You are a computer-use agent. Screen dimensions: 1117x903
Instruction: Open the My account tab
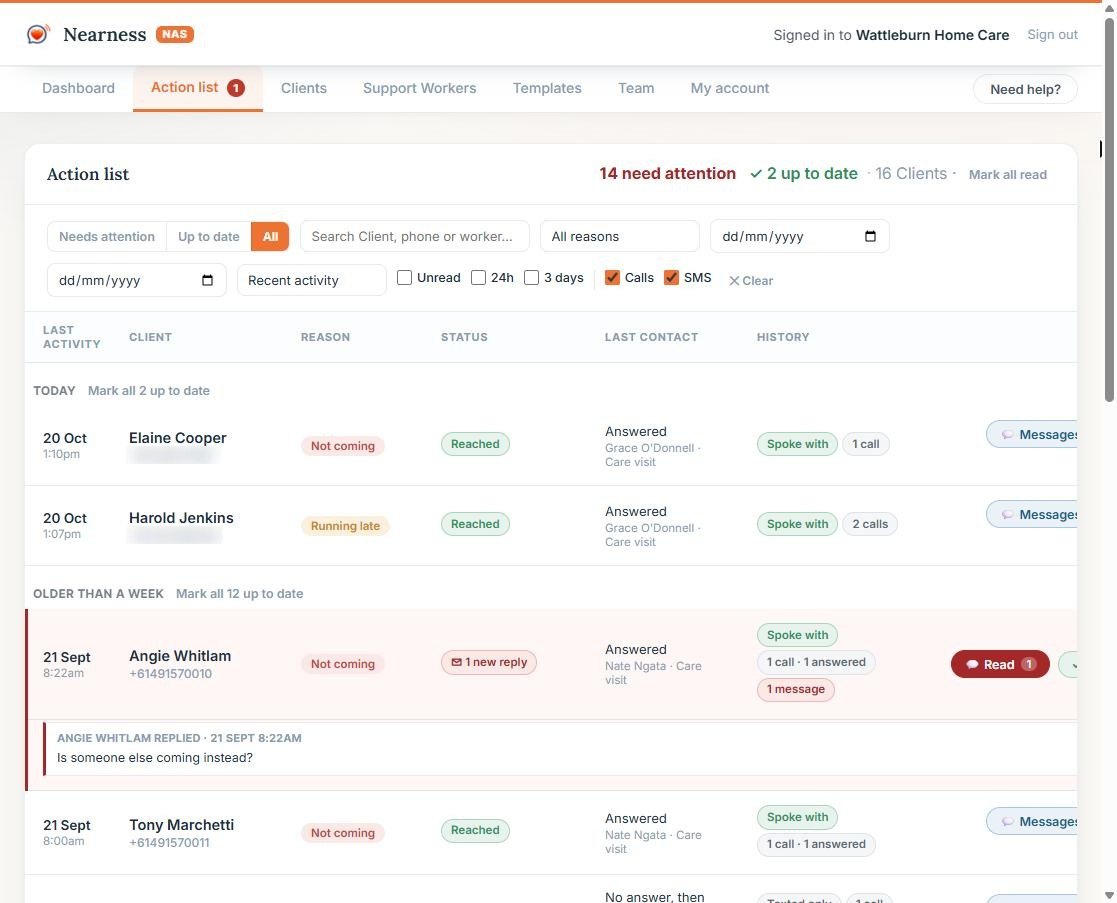coord(729,88)
